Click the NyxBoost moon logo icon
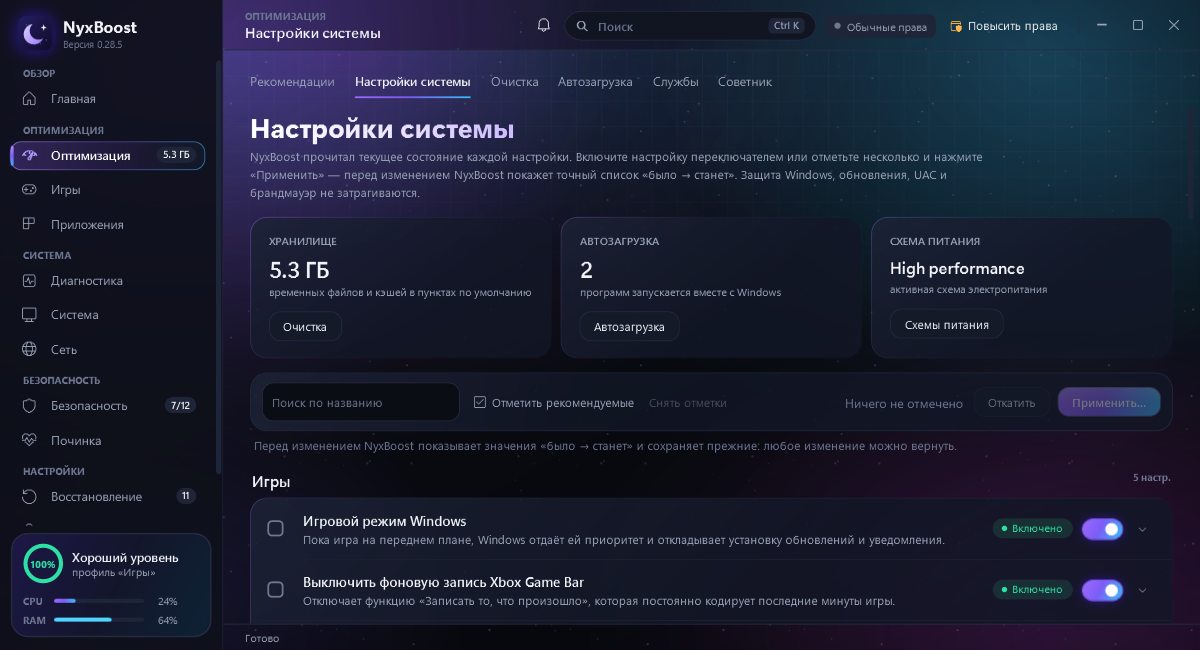 pyautogui.click(x=34, y=34)
